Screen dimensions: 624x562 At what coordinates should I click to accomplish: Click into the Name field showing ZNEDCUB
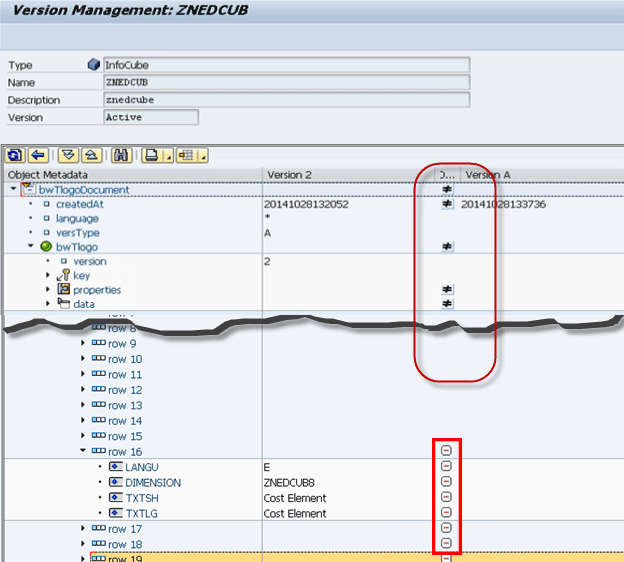click(286, 82)
